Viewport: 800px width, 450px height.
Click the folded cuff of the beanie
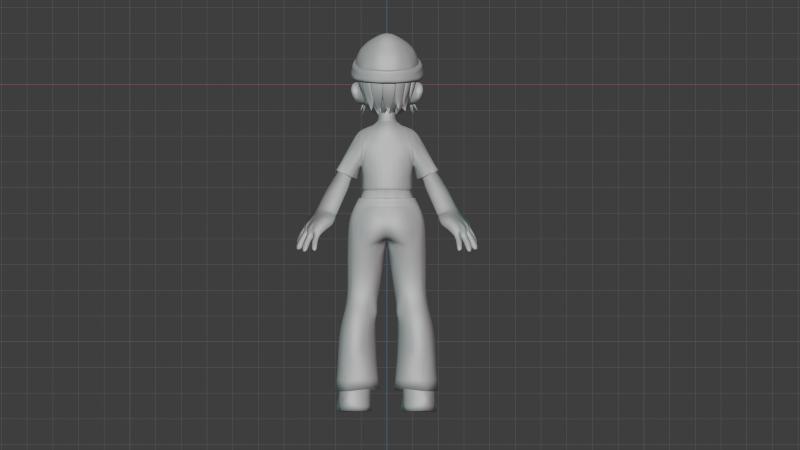(x=387, y=71)
